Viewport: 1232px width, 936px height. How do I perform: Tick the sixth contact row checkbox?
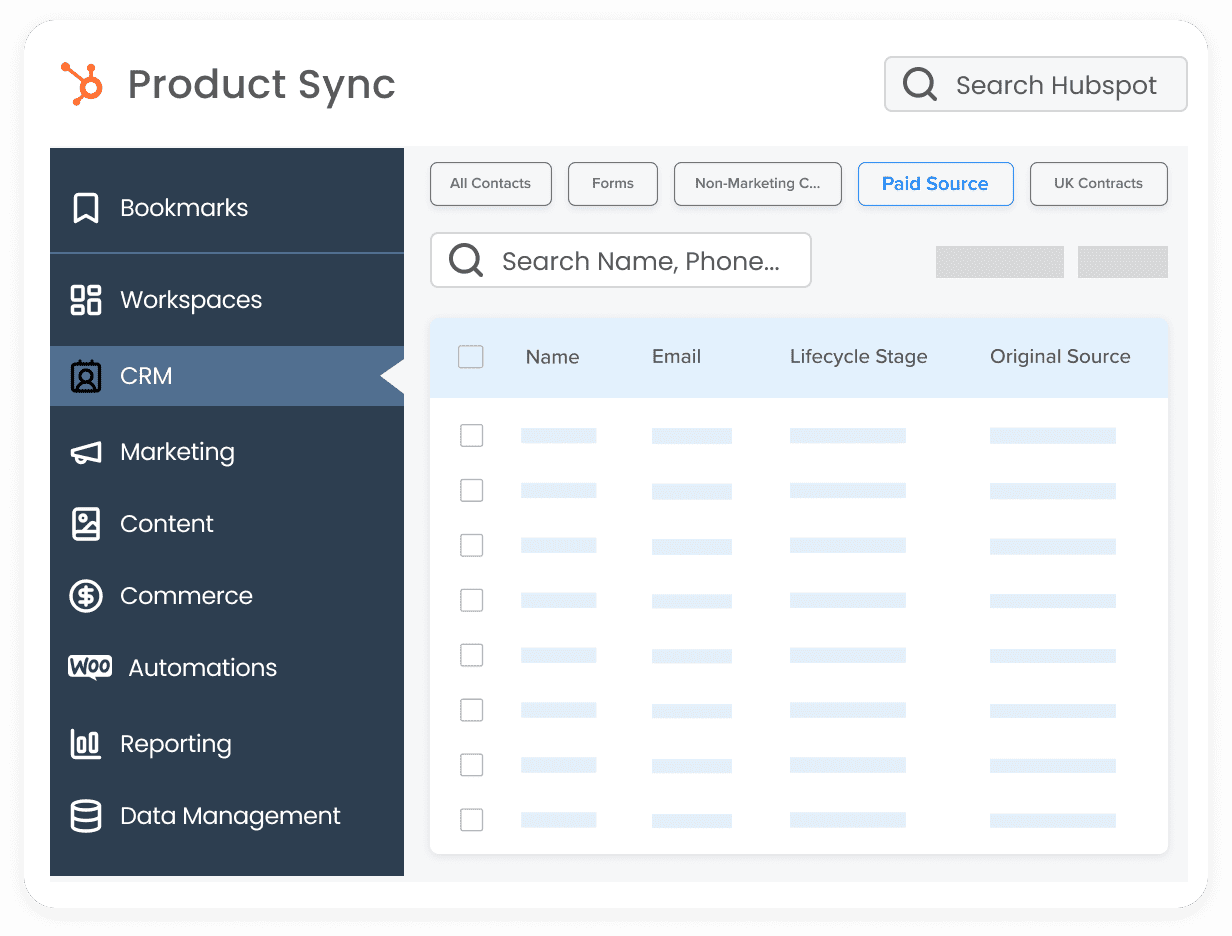coord(471,710)
